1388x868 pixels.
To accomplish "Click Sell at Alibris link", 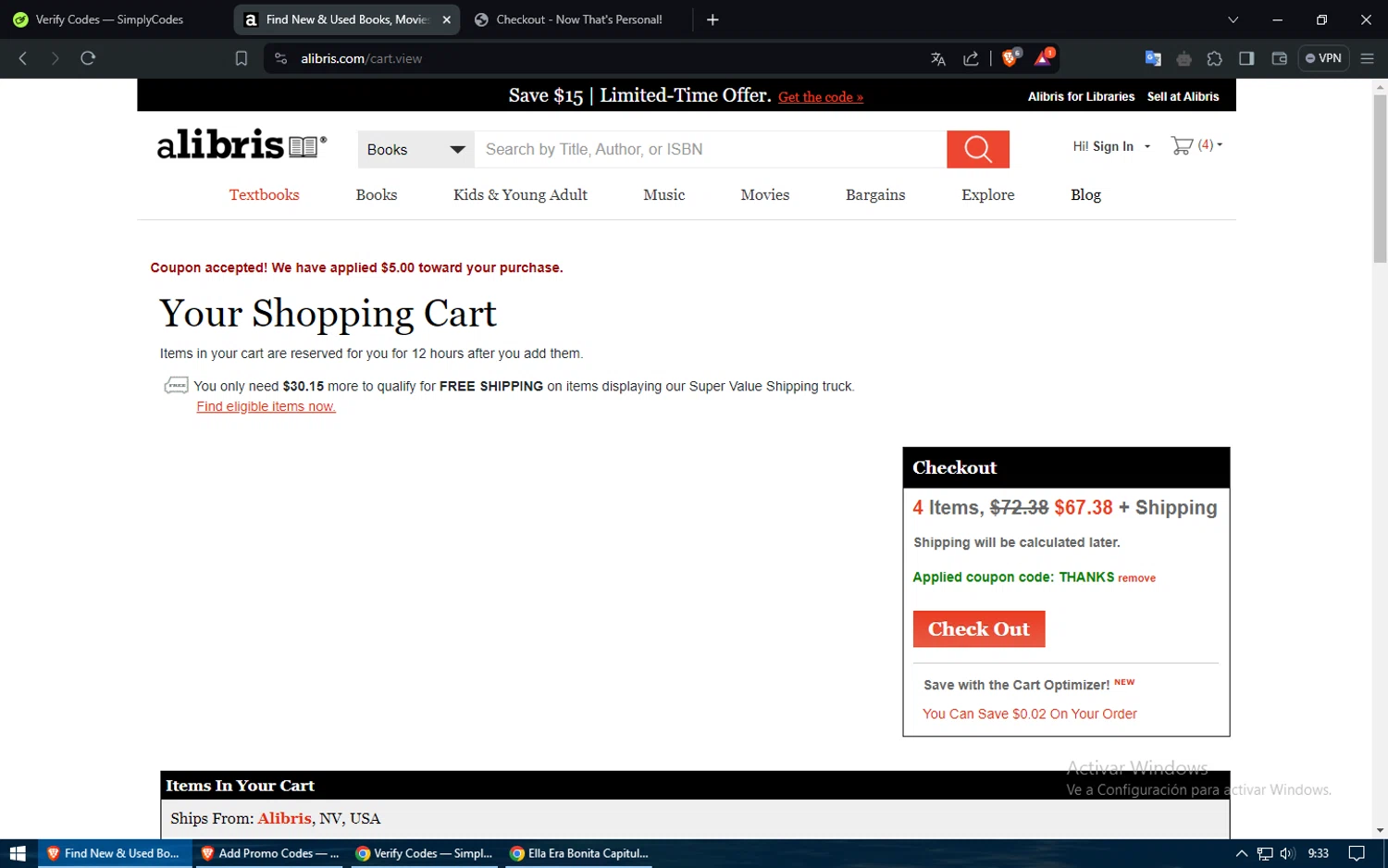I will click(1183, 96).
